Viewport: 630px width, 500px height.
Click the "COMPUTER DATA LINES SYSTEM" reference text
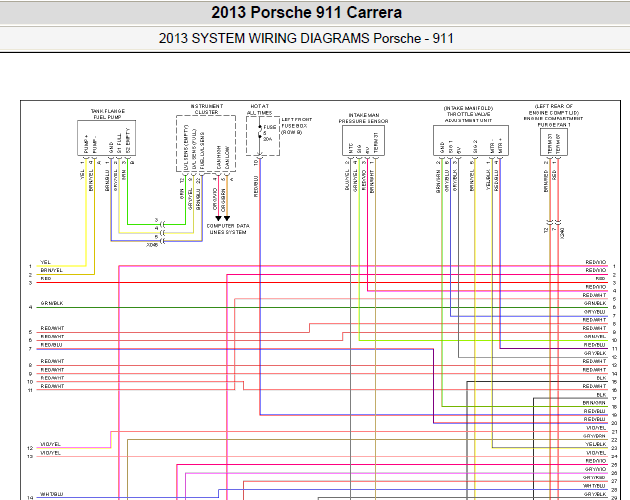(228, 229)
